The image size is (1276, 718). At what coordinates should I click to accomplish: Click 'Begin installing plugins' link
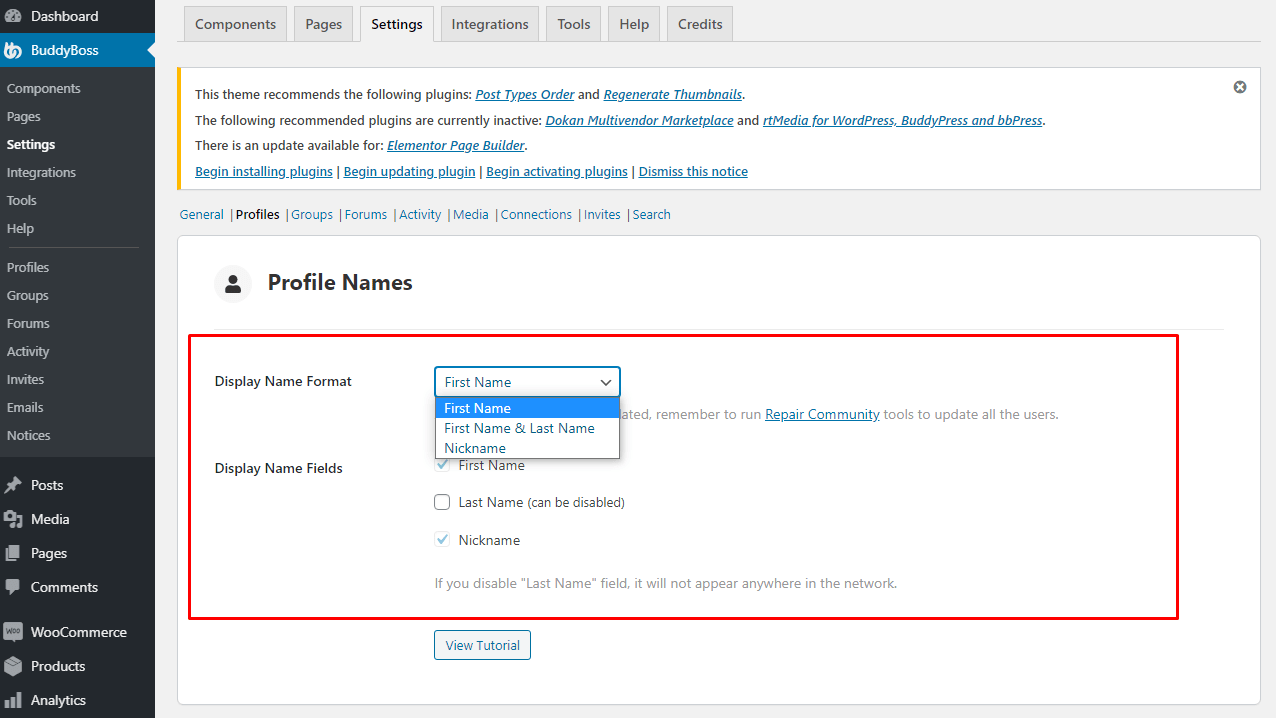point(264,171)
